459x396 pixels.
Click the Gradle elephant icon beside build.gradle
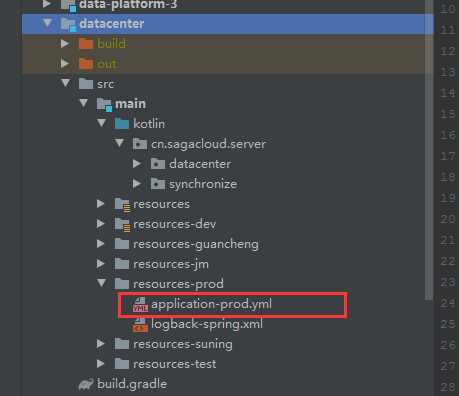86,384
